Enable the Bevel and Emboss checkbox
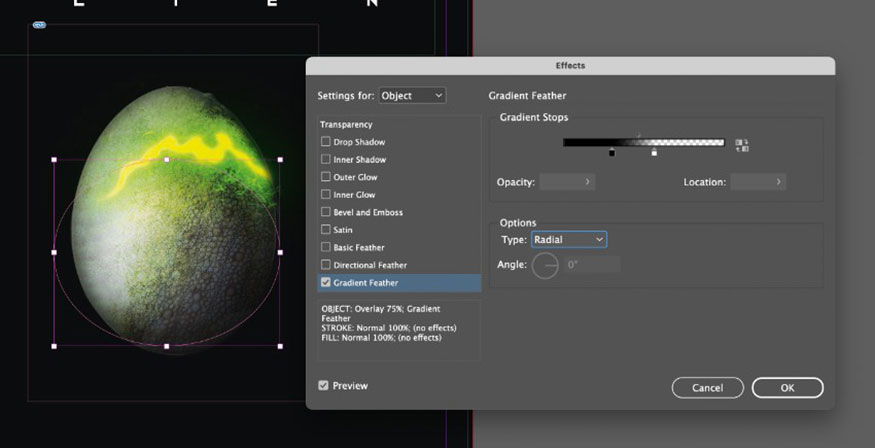 tap(326, 212)
